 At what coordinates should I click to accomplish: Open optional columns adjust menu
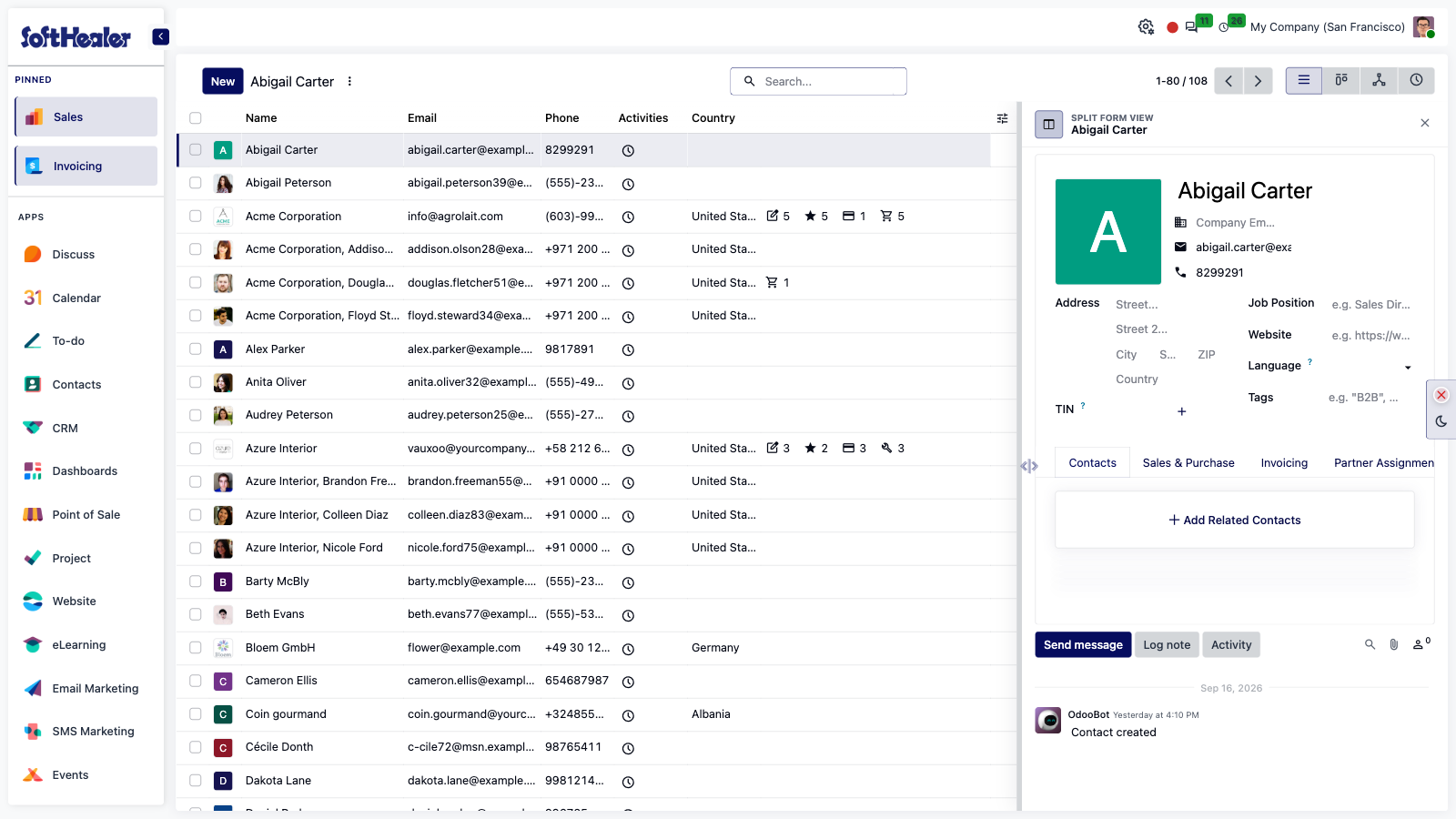pos(1002,118)
